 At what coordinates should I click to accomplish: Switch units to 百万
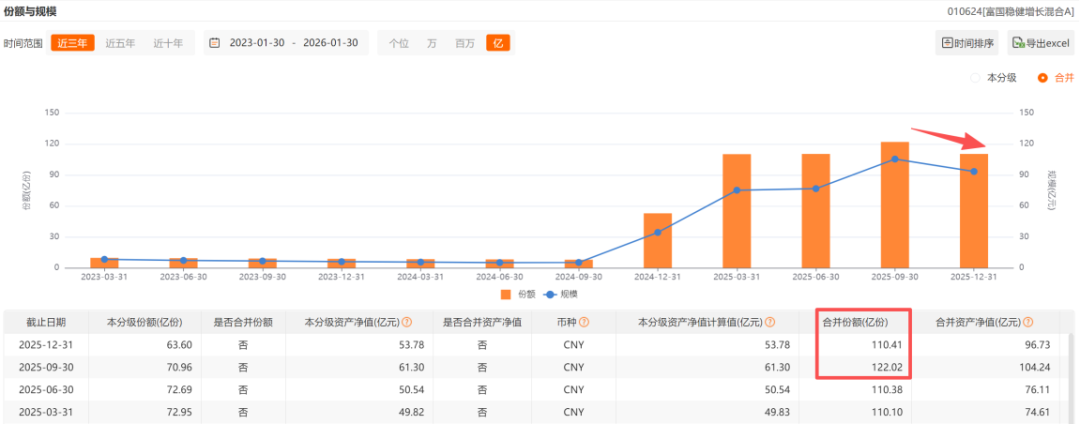(x=465, y=43)
